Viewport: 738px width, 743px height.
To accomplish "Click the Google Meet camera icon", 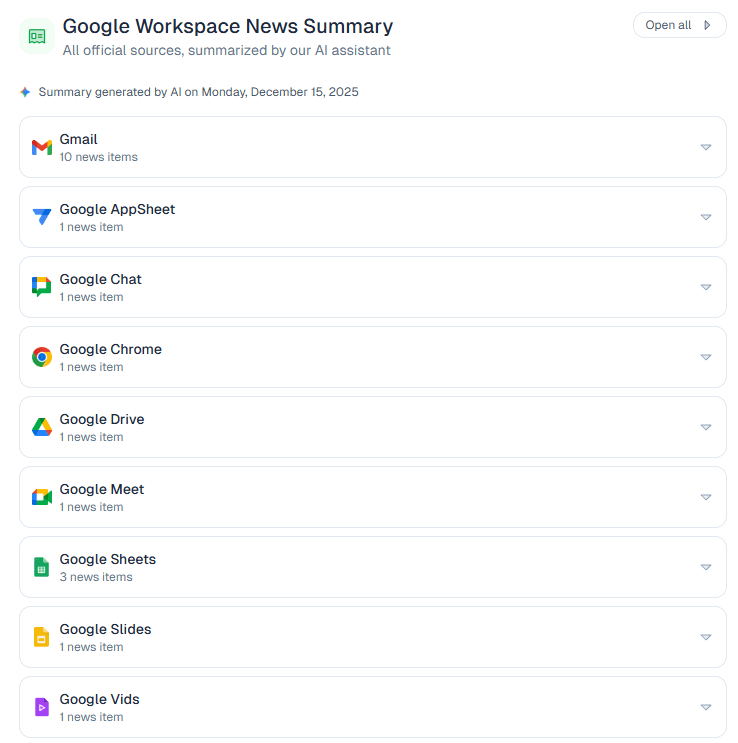I will [x=41, y=497].
